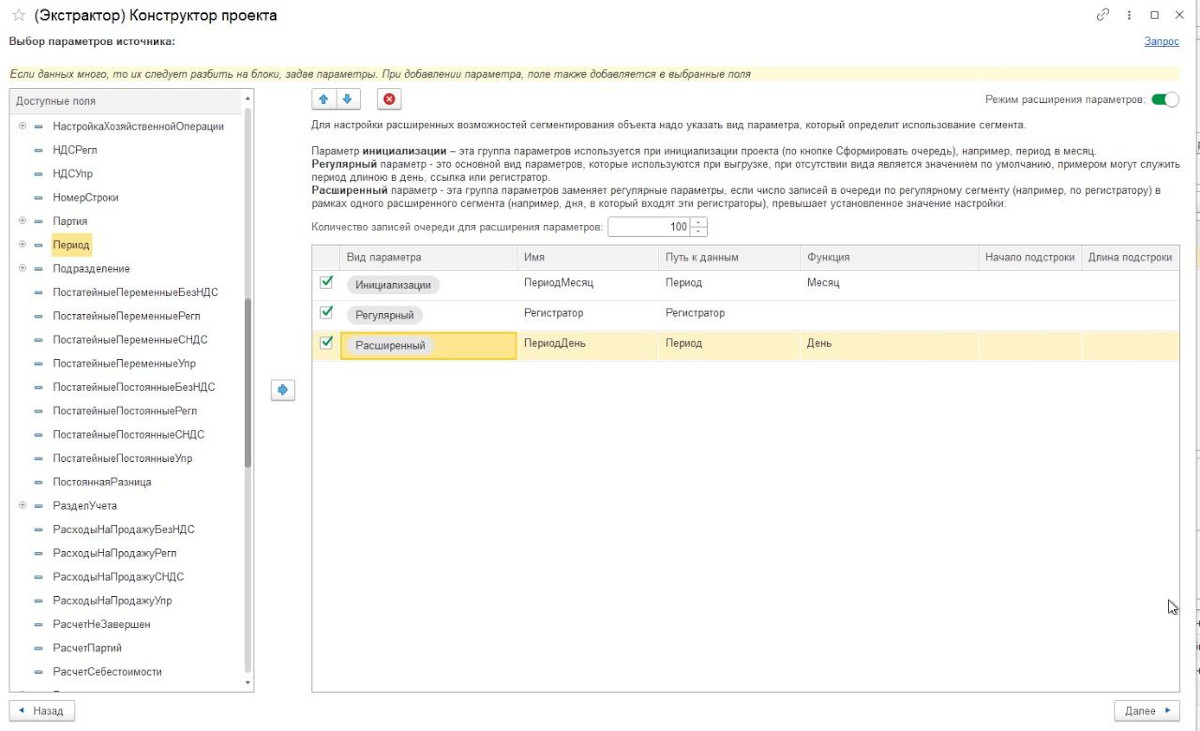Click the queue record count field
Screen dimensions: 1200x731
[x=649, y=227]
